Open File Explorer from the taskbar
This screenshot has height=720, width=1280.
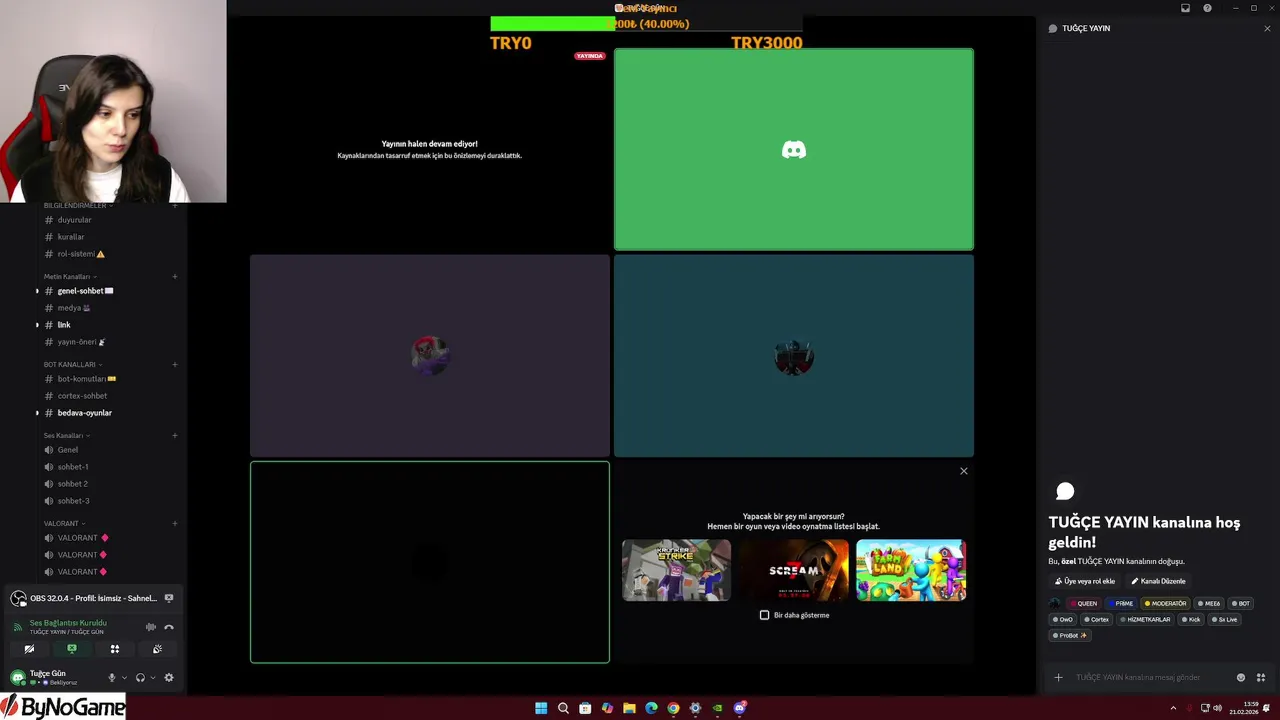point(629,708)
